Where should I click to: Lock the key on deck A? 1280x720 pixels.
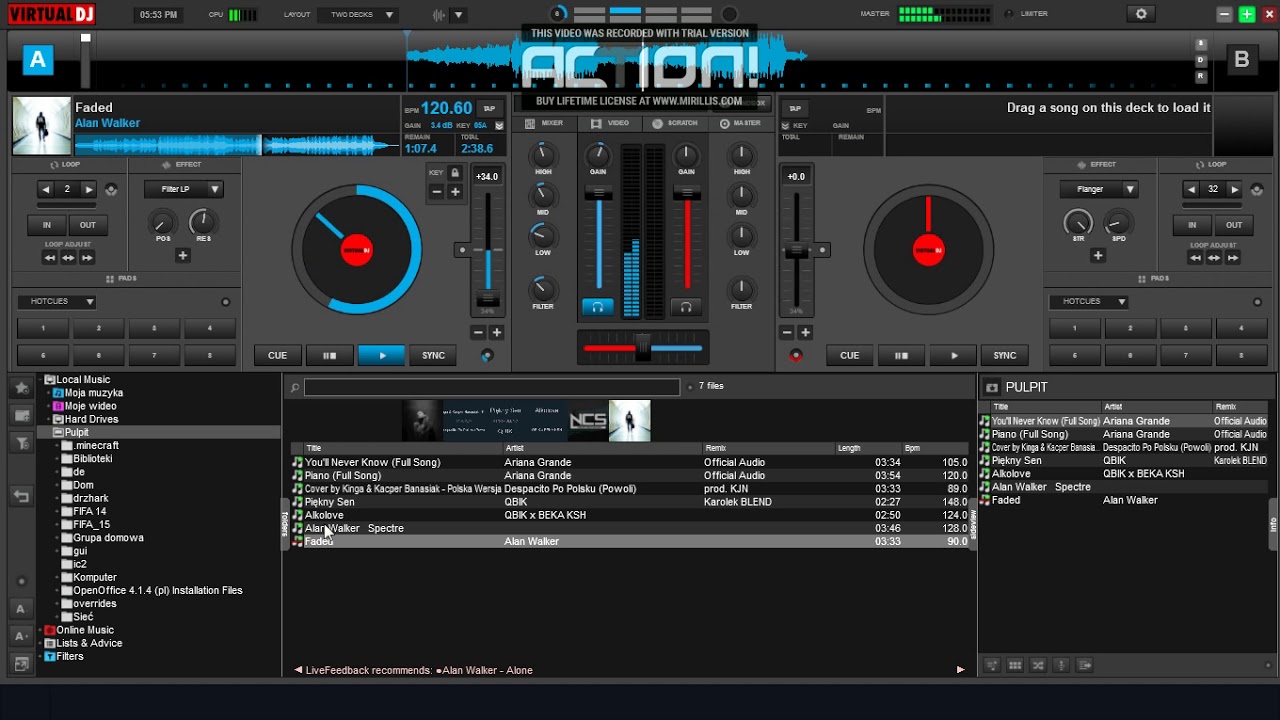[455, 173]
